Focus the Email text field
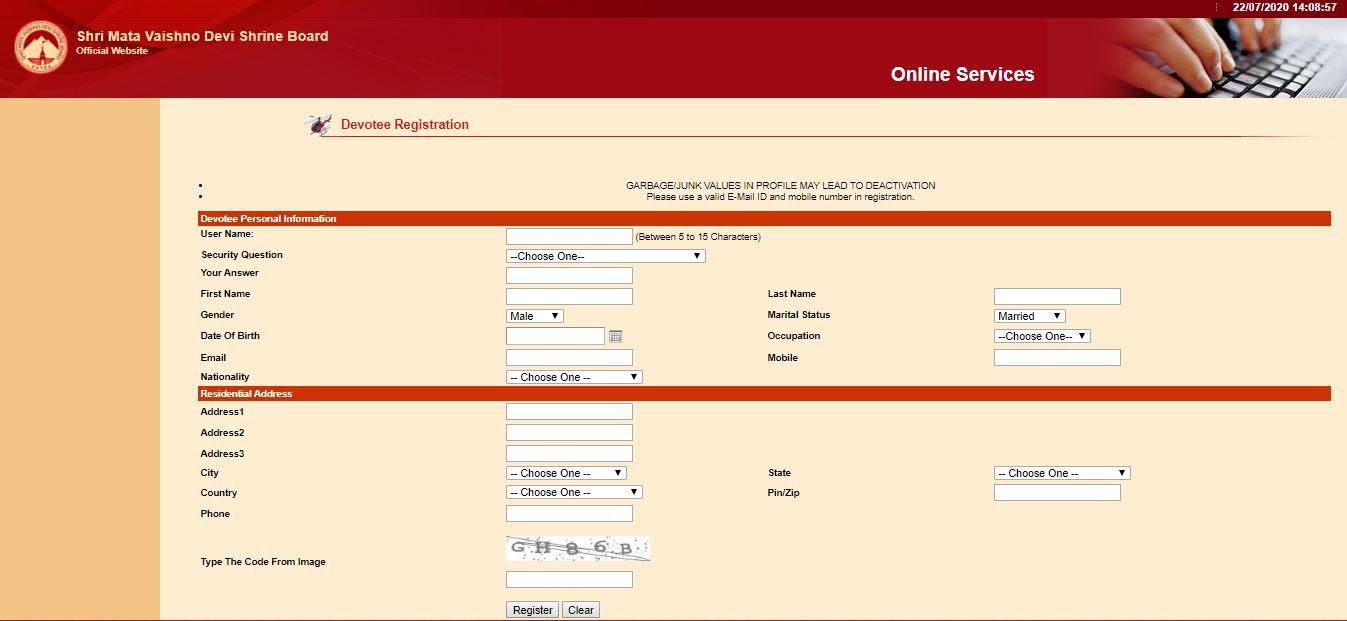Screen dimensions: 1347x621 pyautogui.click(x=569, y=357)
